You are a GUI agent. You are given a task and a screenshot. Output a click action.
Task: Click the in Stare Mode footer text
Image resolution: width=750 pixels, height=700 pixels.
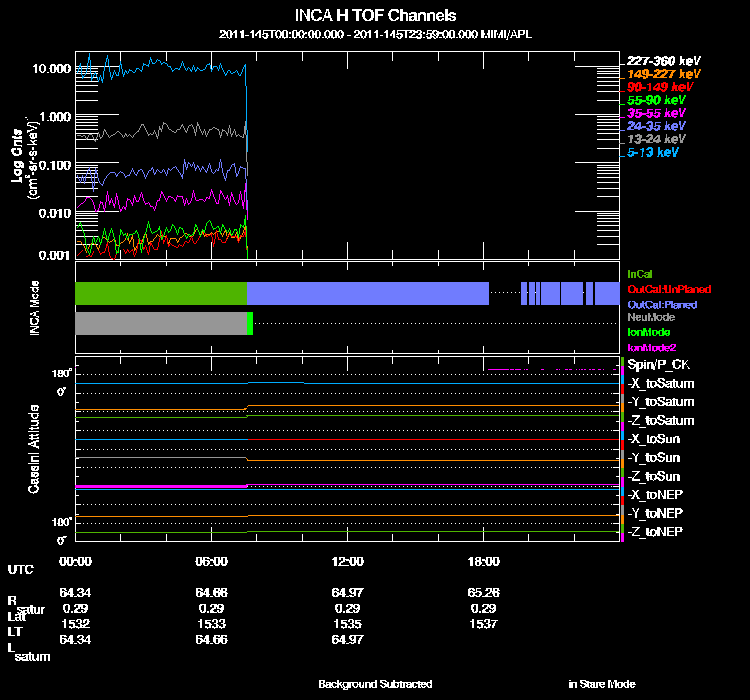[601, 684]
